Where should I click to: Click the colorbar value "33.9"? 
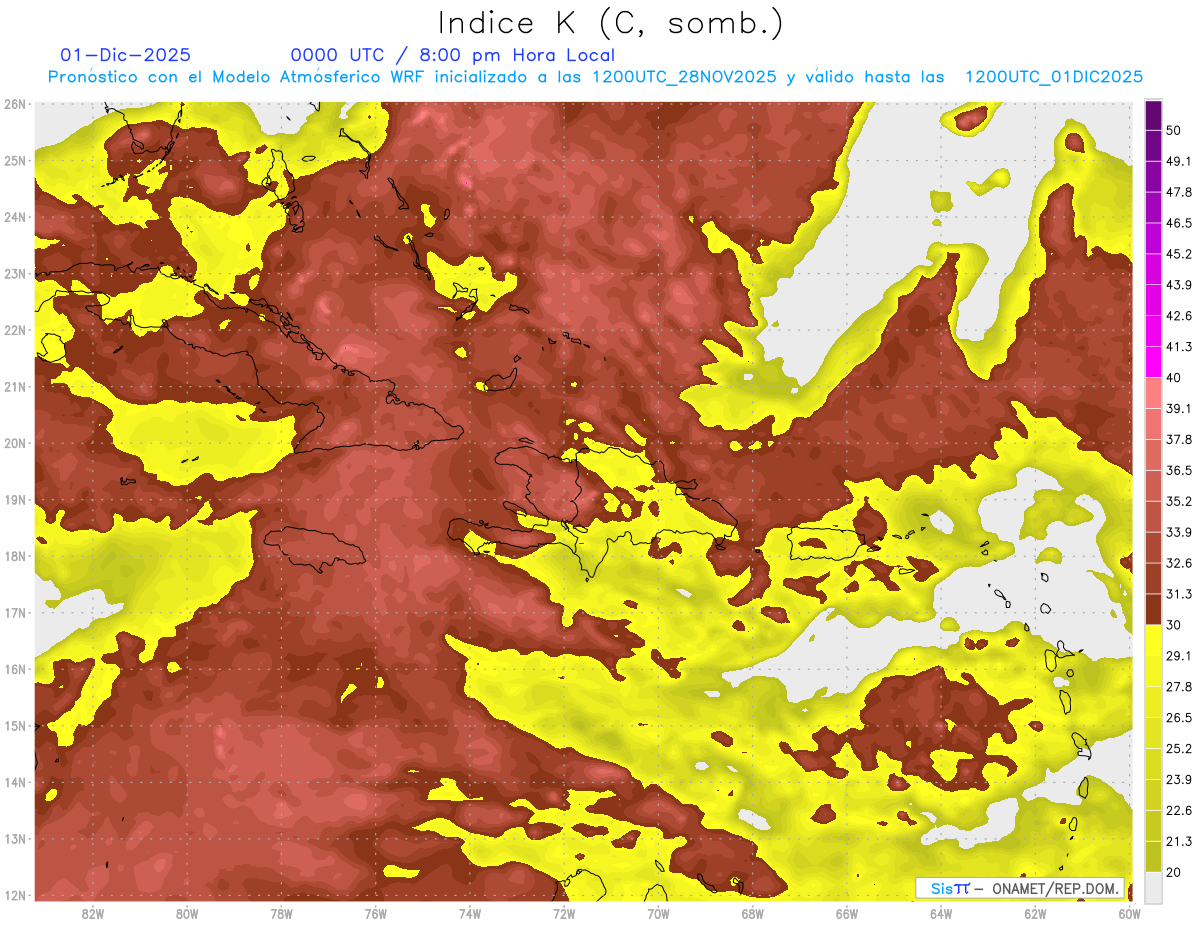tap(1179, 532)
